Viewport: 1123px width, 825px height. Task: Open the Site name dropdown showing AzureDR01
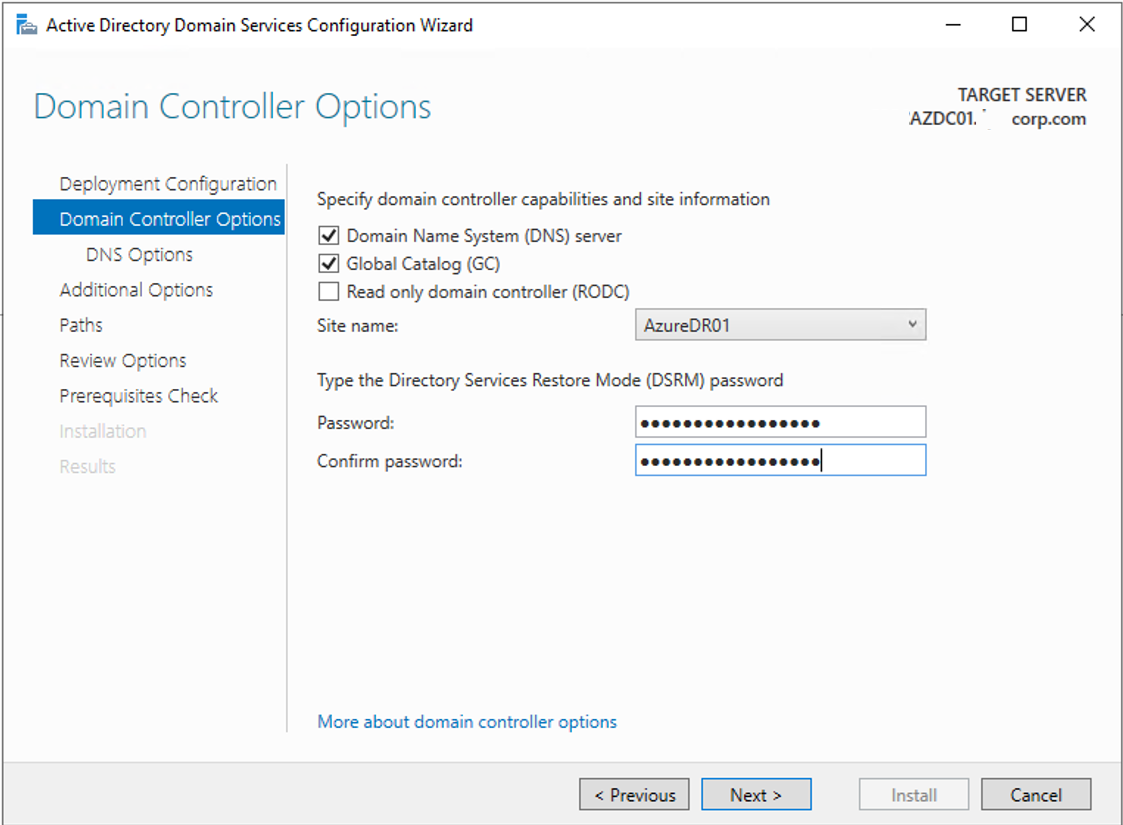[780, 325]
